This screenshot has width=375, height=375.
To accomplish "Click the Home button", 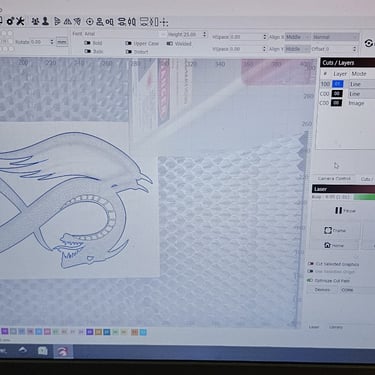I will tap(334, 245).
